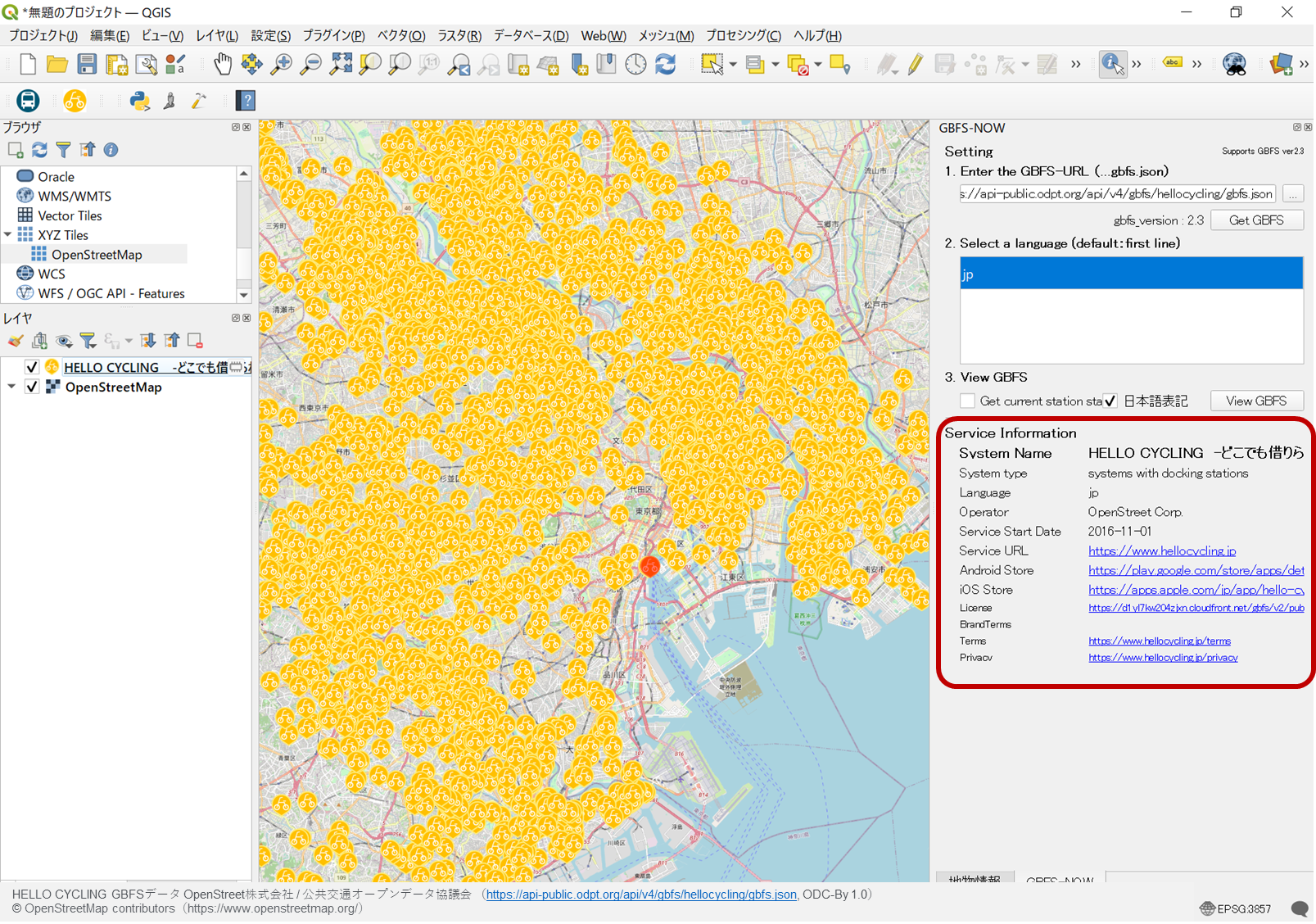Open the ベクタ menu
The width and height of the screenshot is (1316, 924).
pos(400,35)
